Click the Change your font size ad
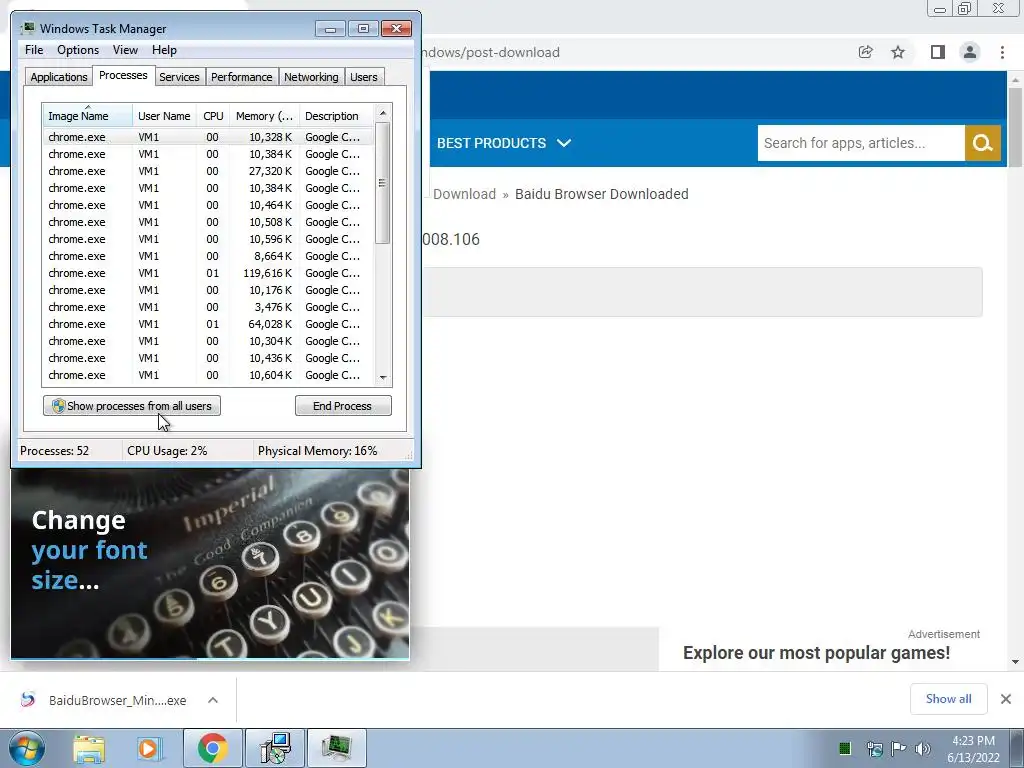 pyautogui.click(x=210, y=563)
